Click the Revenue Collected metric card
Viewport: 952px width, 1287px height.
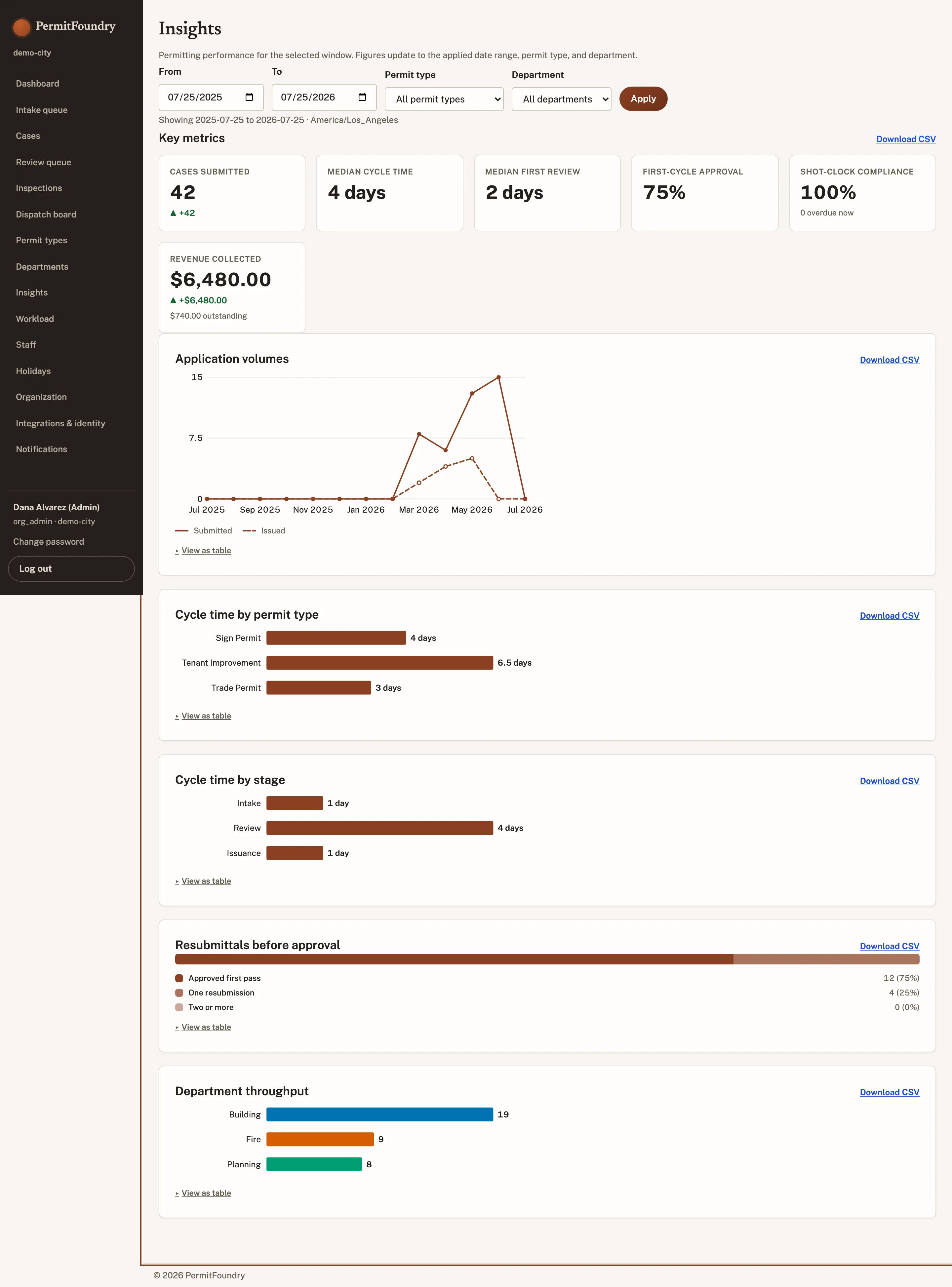coord(232,288)
